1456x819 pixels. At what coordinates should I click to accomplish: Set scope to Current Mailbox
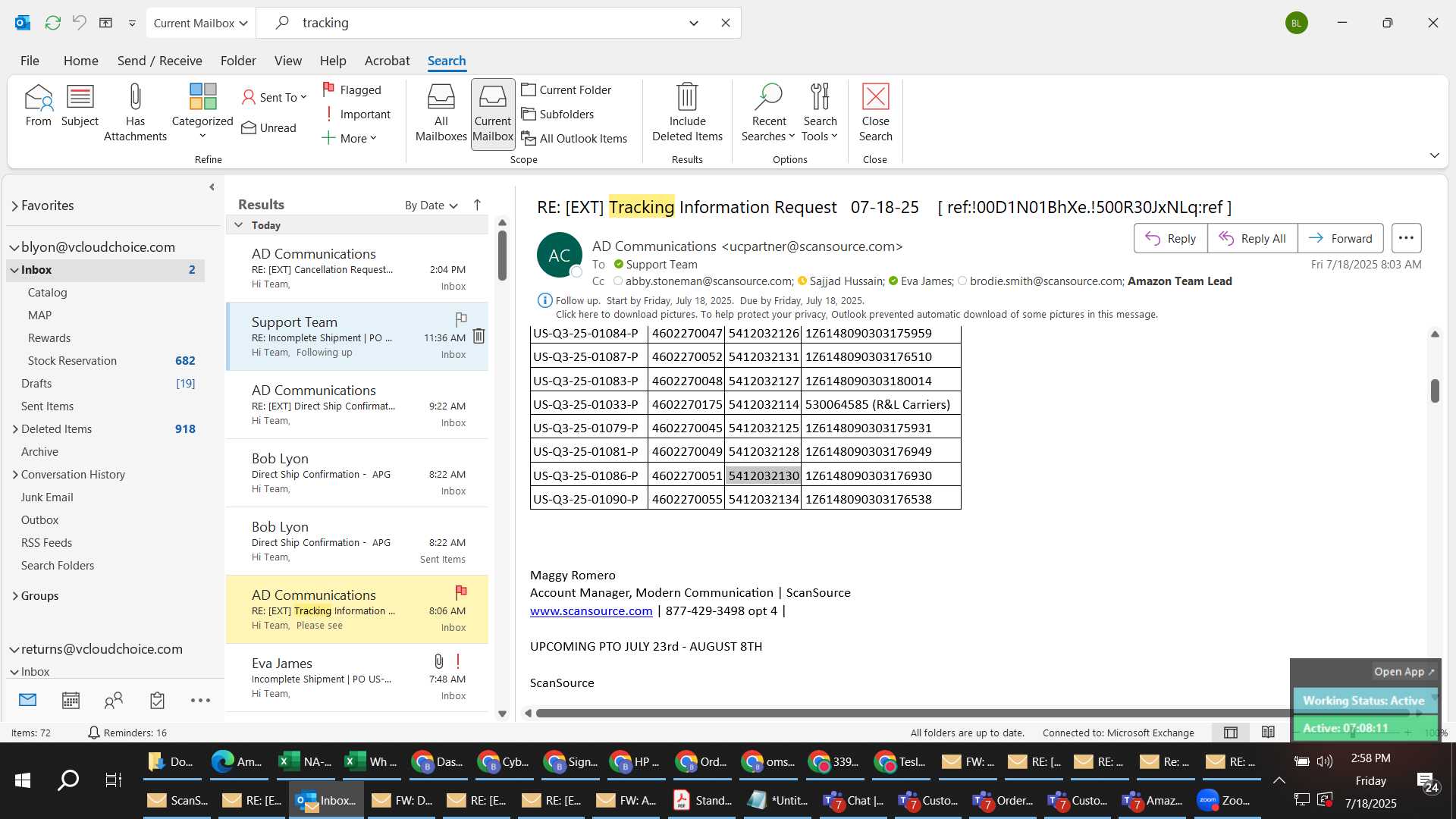[493, 114]
